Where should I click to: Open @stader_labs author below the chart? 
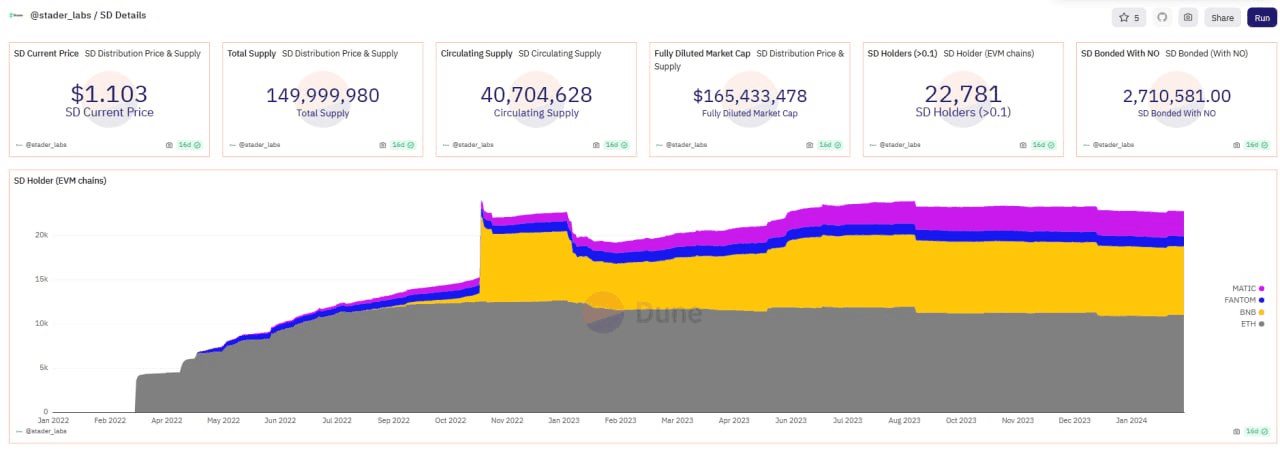click(x=46, y=431)
